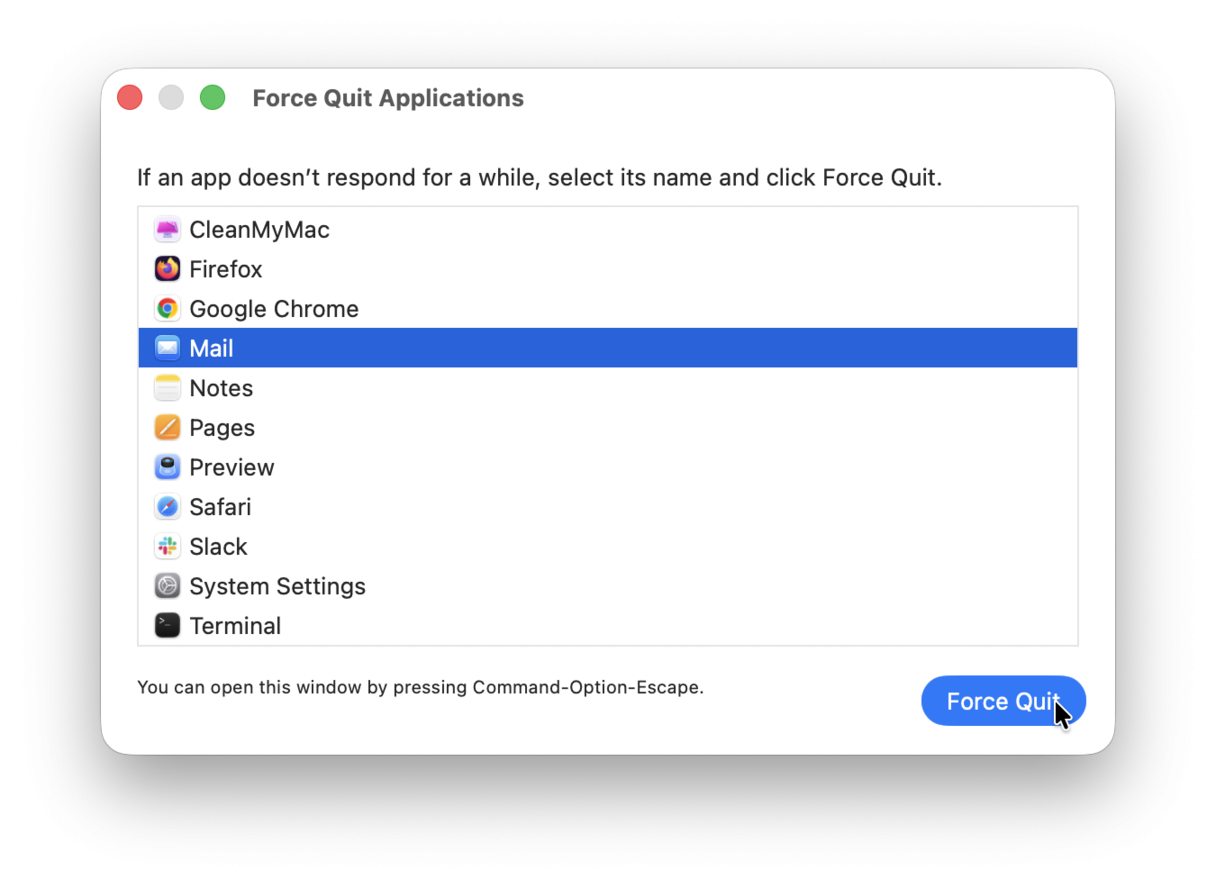1216x888 pixels.
Task: Click the Google Chrome icon
Action: 167,308
